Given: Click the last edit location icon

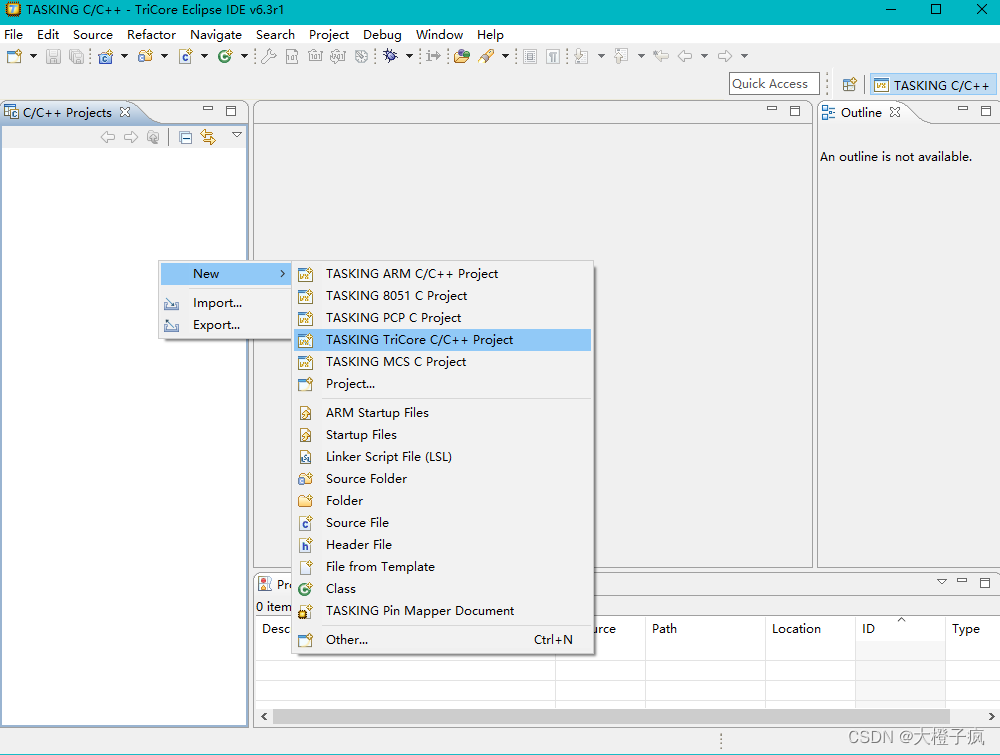Looking at the screenshot, I should [661, 56].
